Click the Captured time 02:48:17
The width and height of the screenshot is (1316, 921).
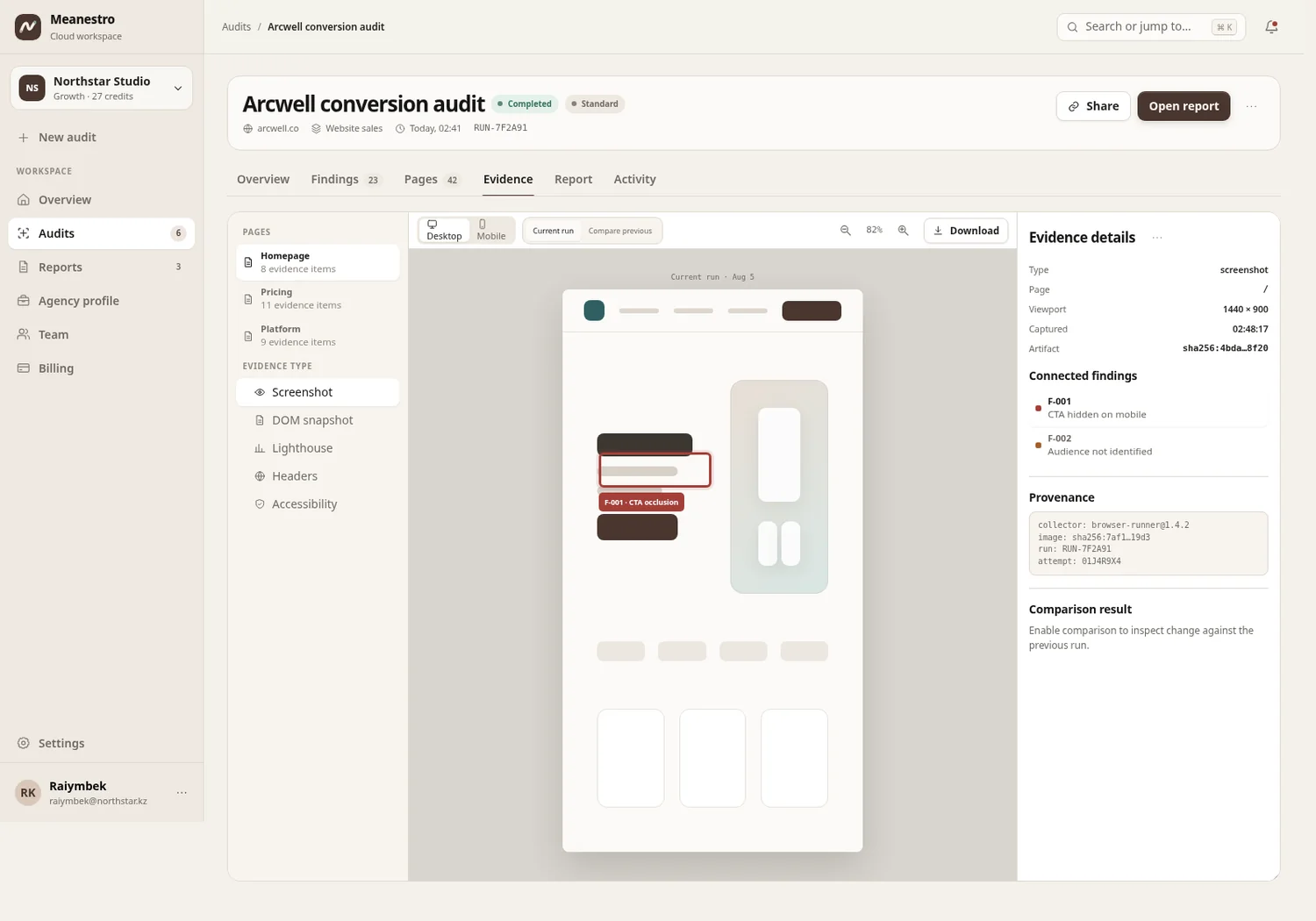[x=1250, y=329]
